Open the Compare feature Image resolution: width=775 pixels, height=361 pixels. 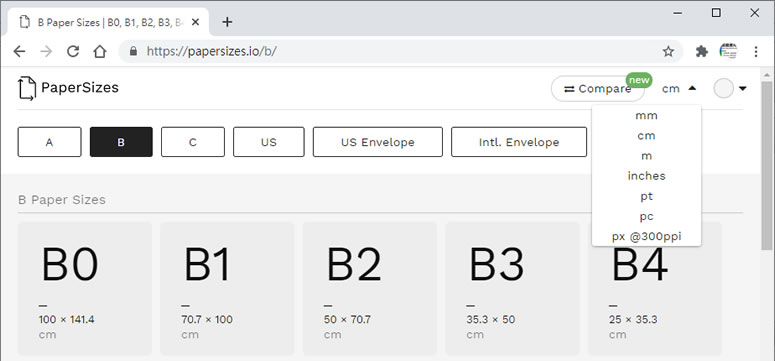(598, 89)
